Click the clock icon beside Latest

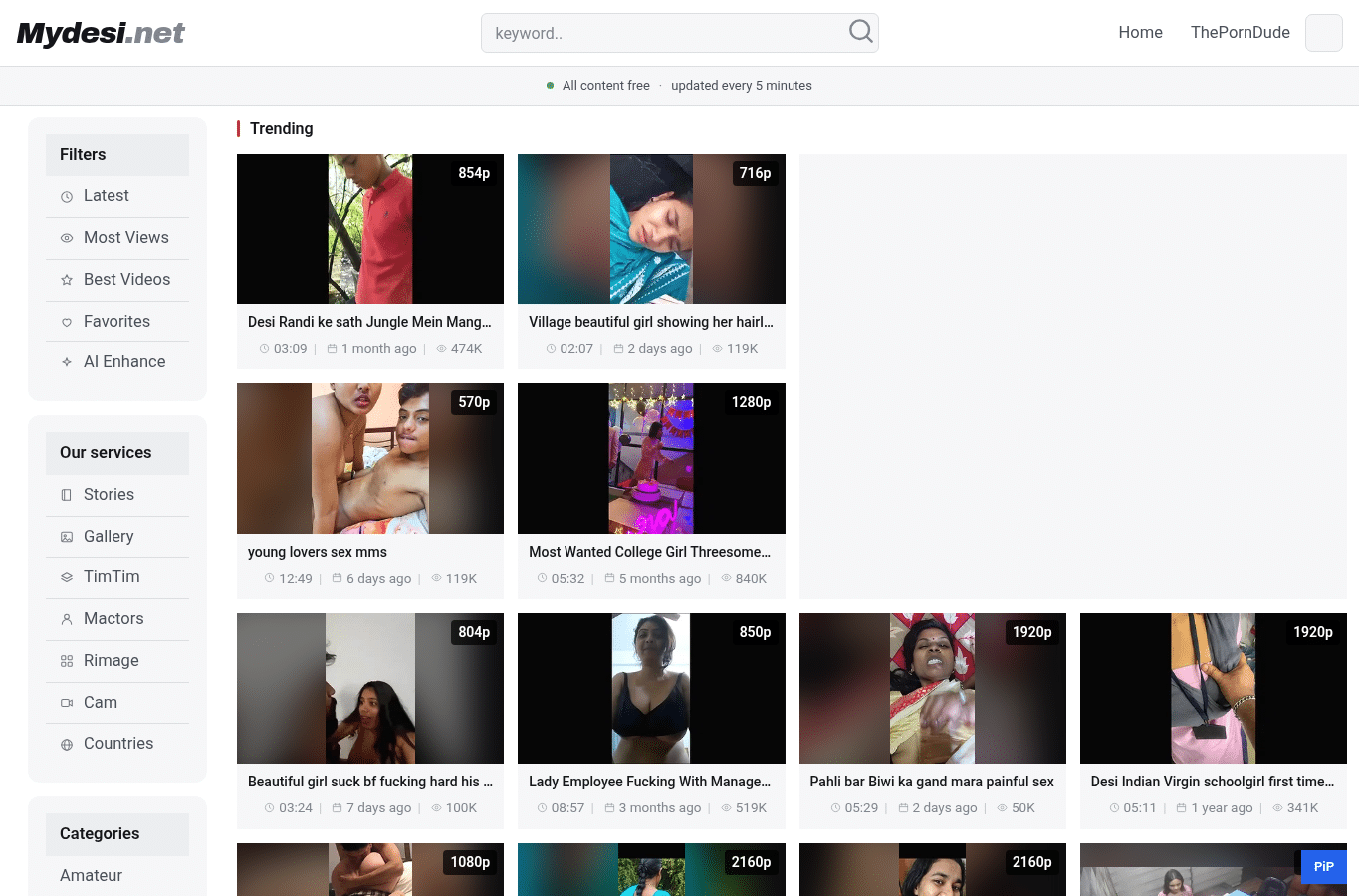(67, 197)
